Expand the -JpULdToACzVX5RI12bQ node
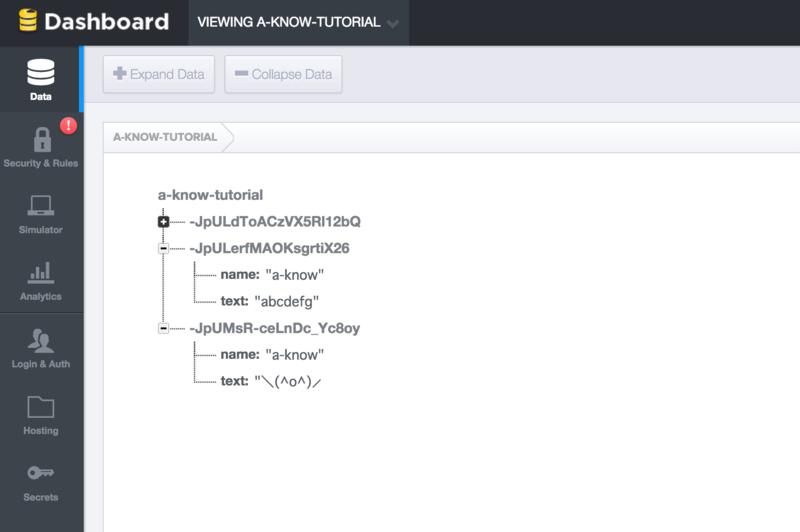 [163, 222]
